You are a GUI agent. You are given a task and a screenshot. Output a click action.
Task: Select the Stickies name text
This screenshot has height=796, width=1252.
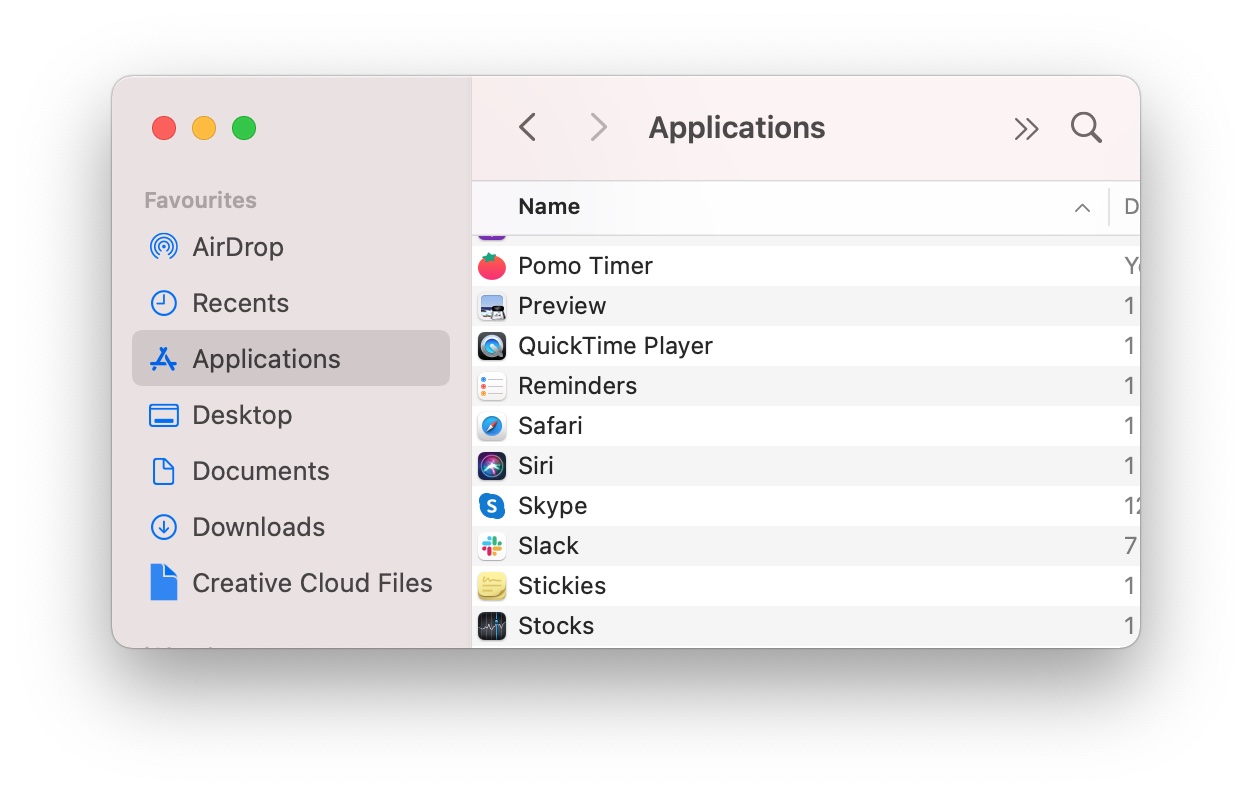[x=562, y=586]
